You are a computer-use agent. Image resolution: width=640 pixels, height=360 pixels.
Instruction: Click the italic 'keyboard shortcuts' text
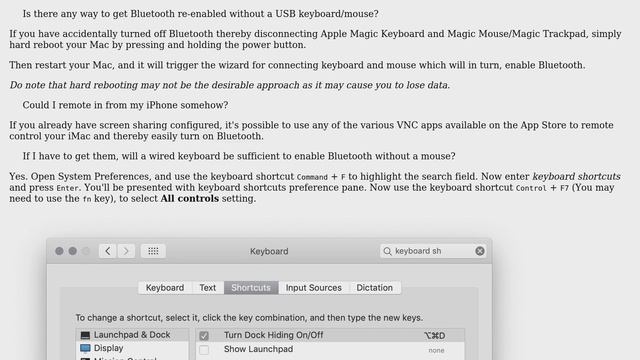576,176
